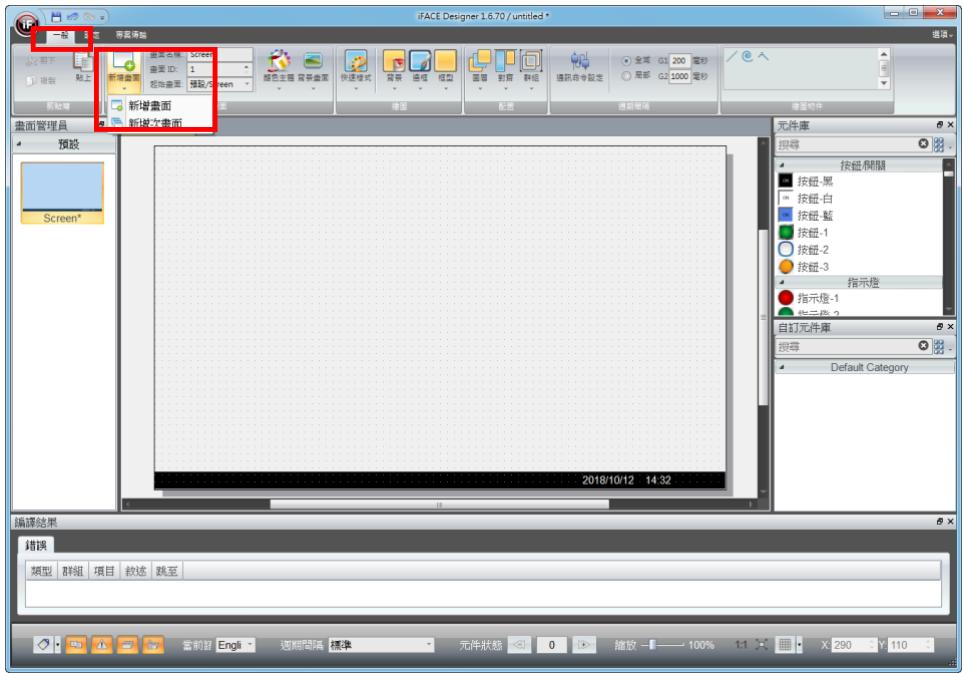Toggle the grid display icon in status bar
Screen dimensions: 964x673
[x=785, y=644]
